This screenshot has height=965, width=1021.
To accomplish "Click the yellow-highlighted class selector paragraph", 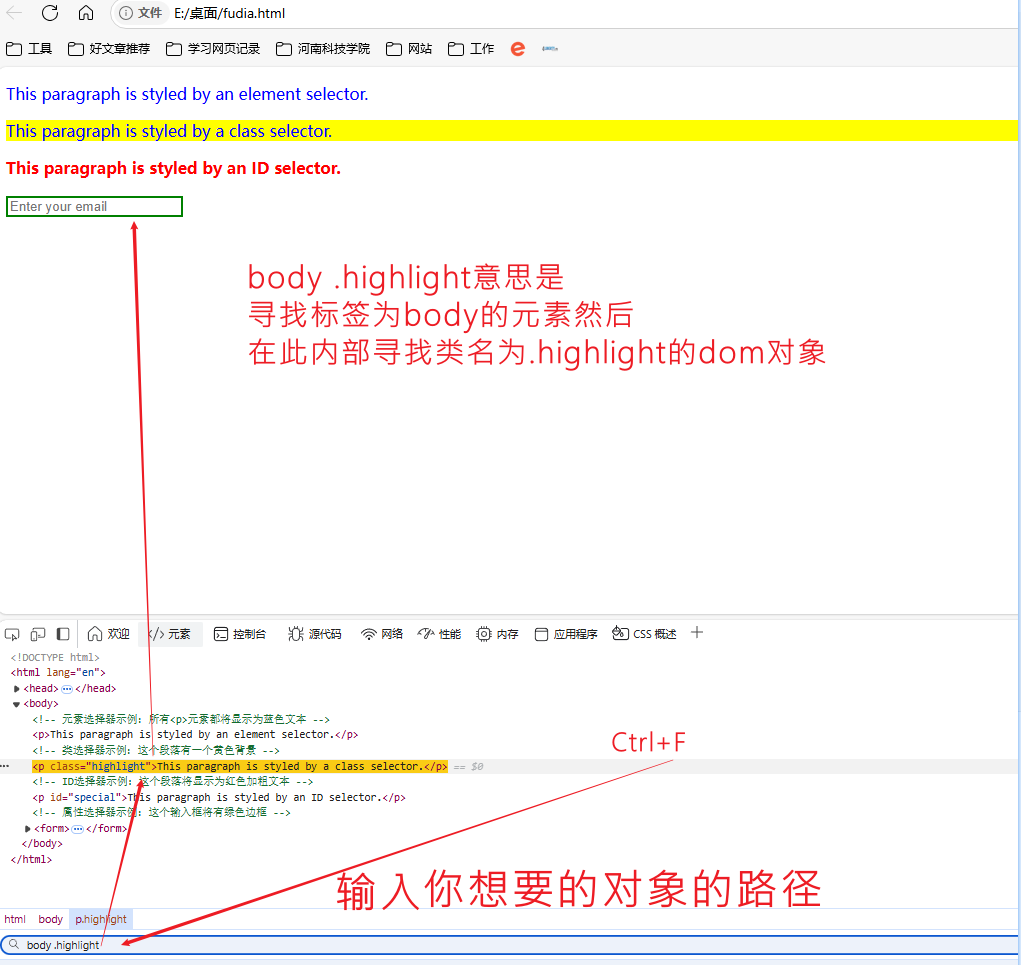I will click(510, 131).
